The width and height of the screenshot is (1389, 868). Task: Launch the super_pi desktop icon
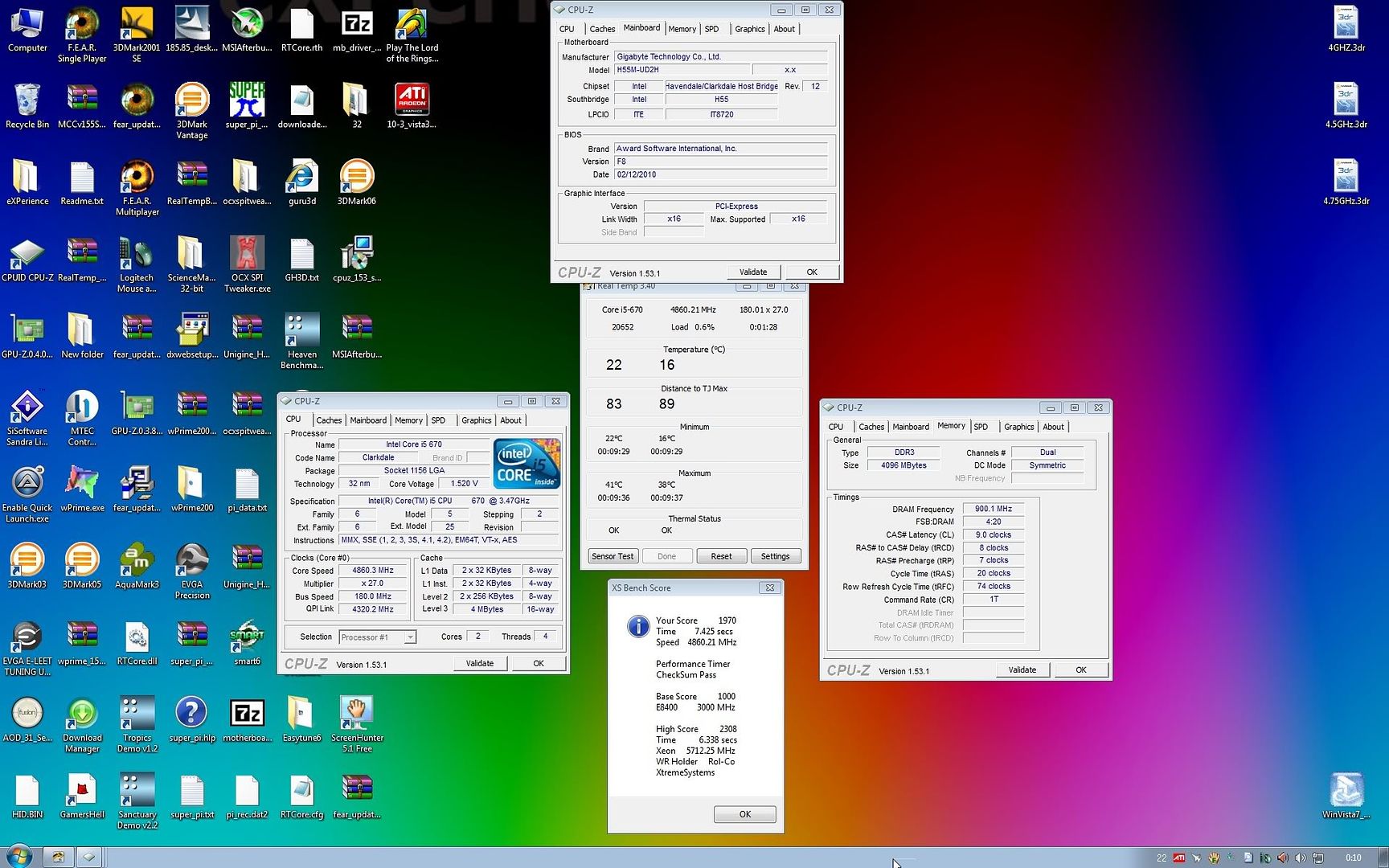pos(247,106)
